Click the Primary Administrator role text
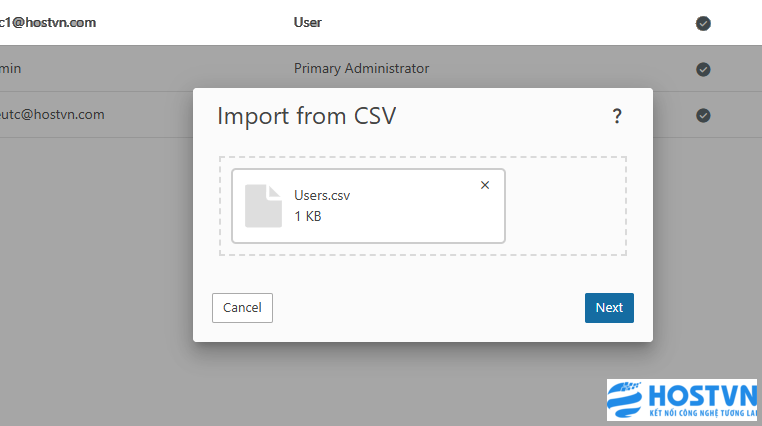Viewport: 762px width, 426px height. [x=361, y=69]
